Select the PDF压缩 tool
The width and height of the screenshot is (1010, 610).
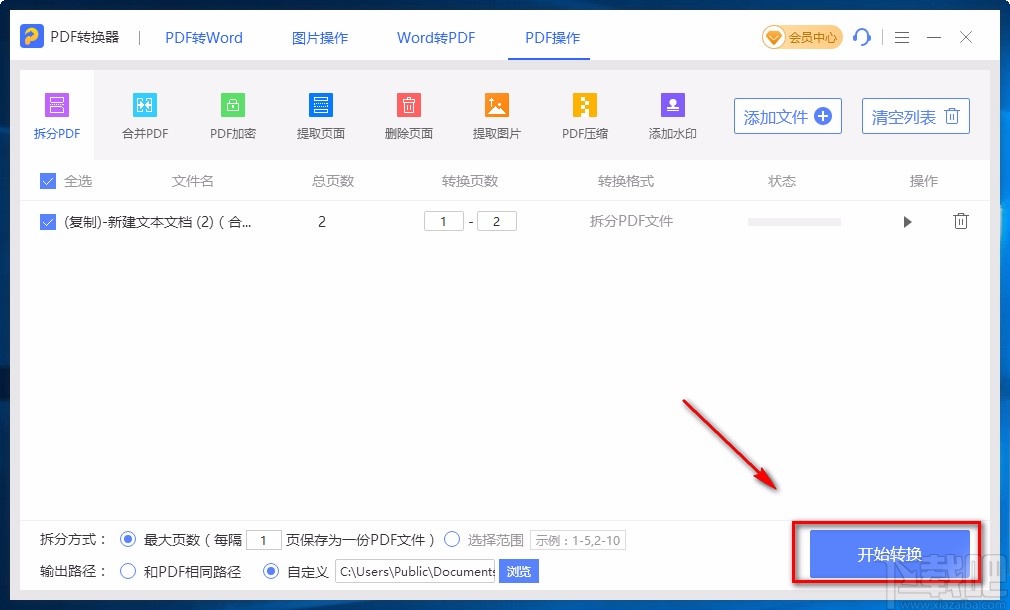pyautogui.click(x=584, y=114)
